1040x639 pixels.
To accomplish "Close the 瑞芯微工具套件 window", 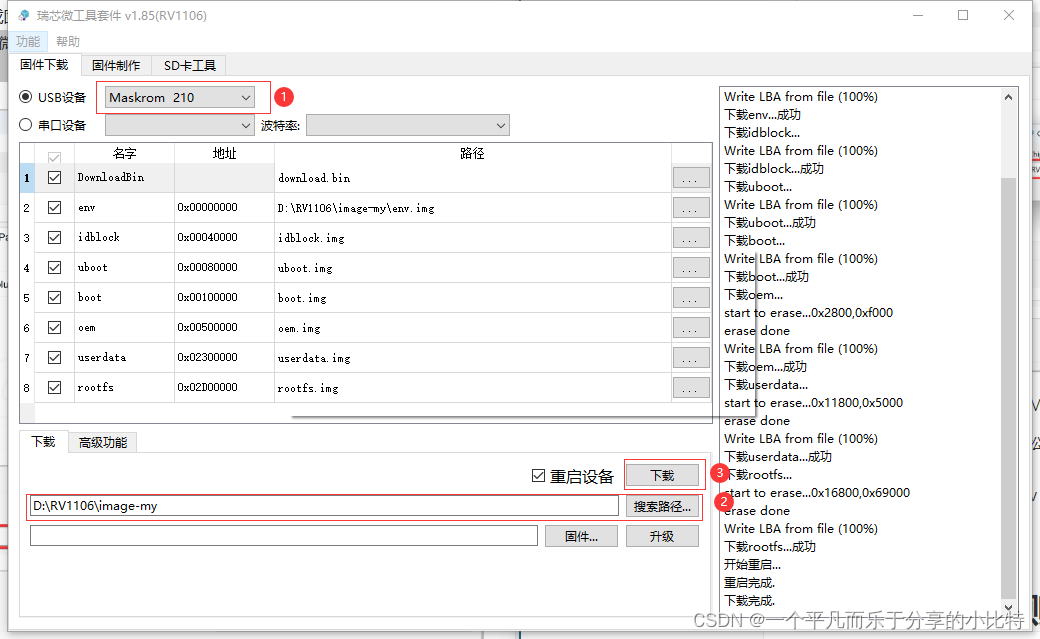I will (x=1009, y=15).
